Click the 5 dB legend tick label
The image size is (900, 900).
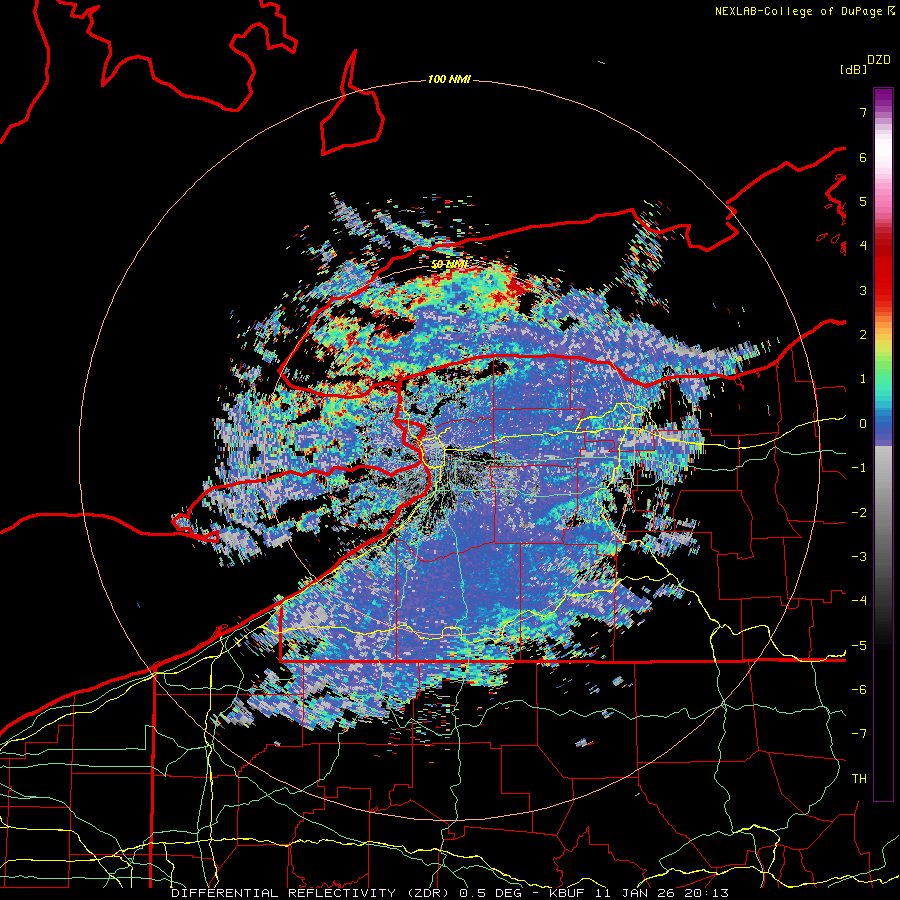[x=863, y=201]
